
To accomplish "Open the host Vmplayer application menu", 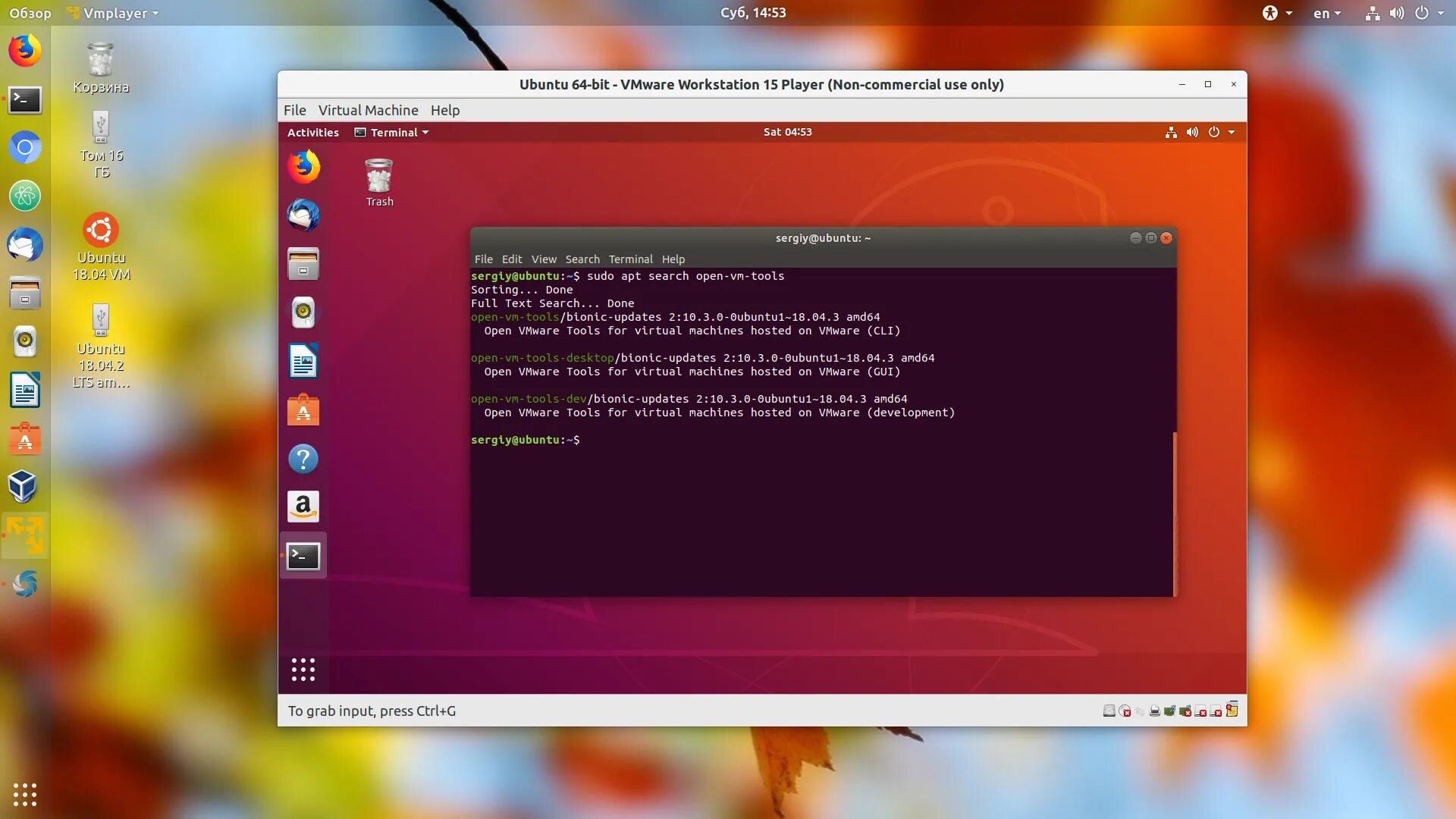I will pyautogui.click(x=114, y=13).
